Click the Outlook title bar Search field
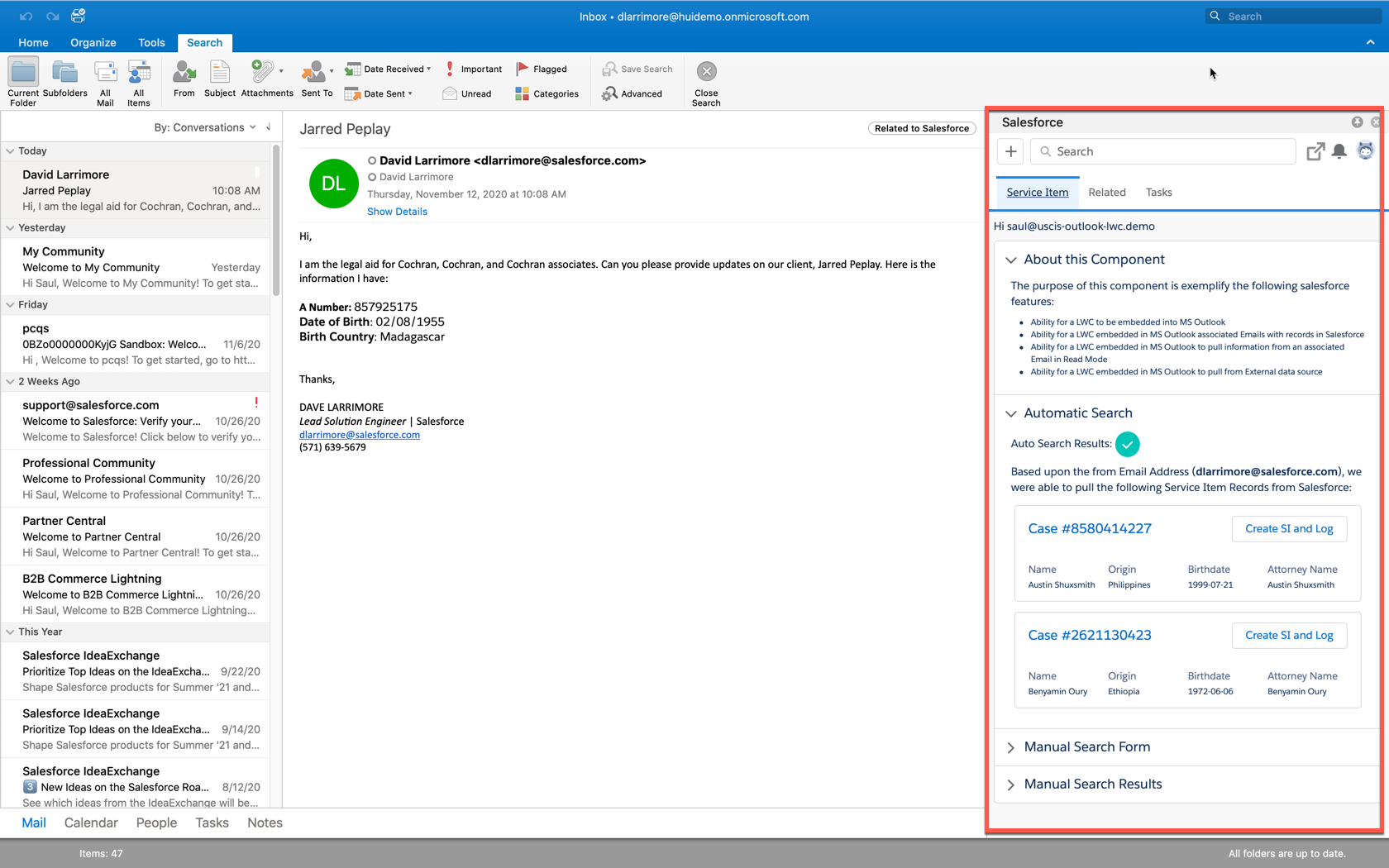Image resolution: width=1389 pixels, height=868 pixels. tap(1293, 17)
